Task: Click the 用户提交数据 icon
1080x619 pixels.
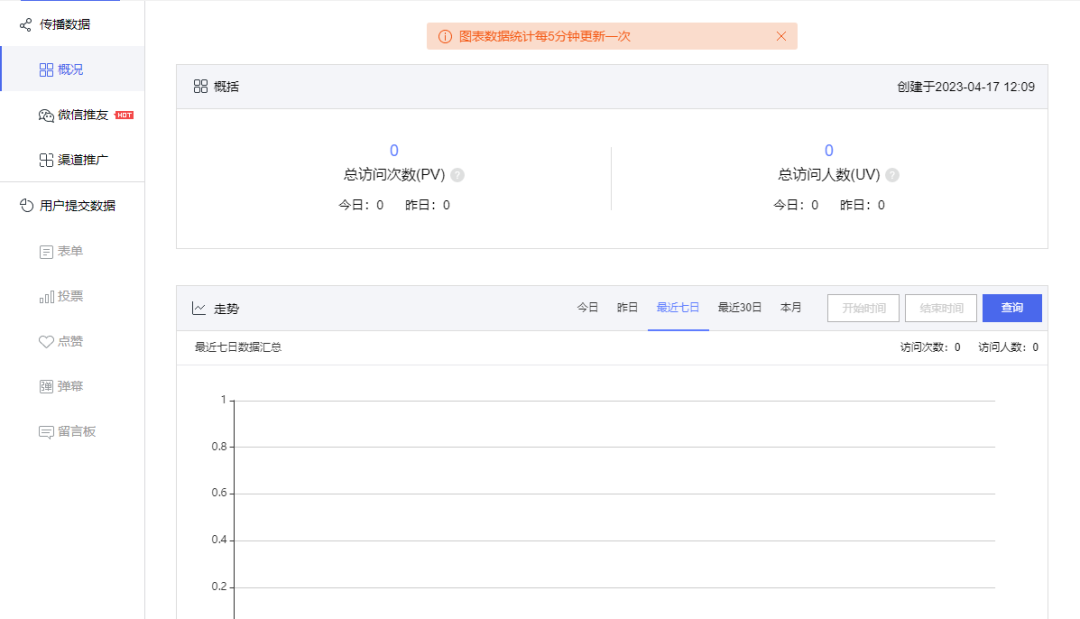Action: click(27, 205)
